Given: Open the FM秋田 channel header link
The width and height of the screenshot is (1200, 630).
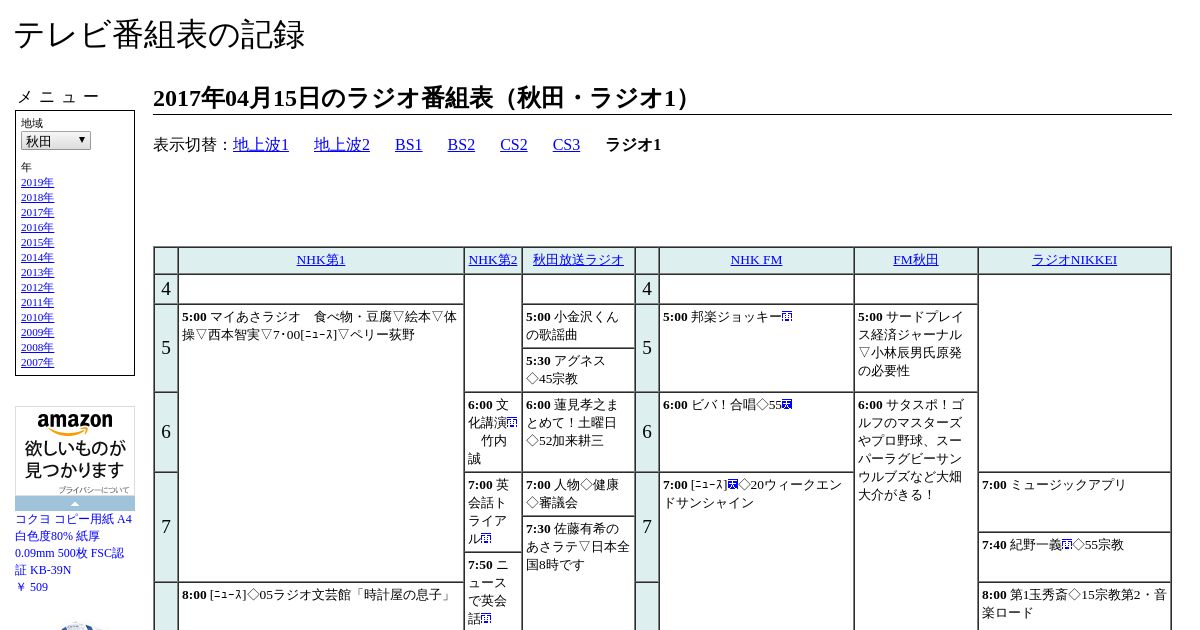Looking at the screenshot, I should 916,260.
